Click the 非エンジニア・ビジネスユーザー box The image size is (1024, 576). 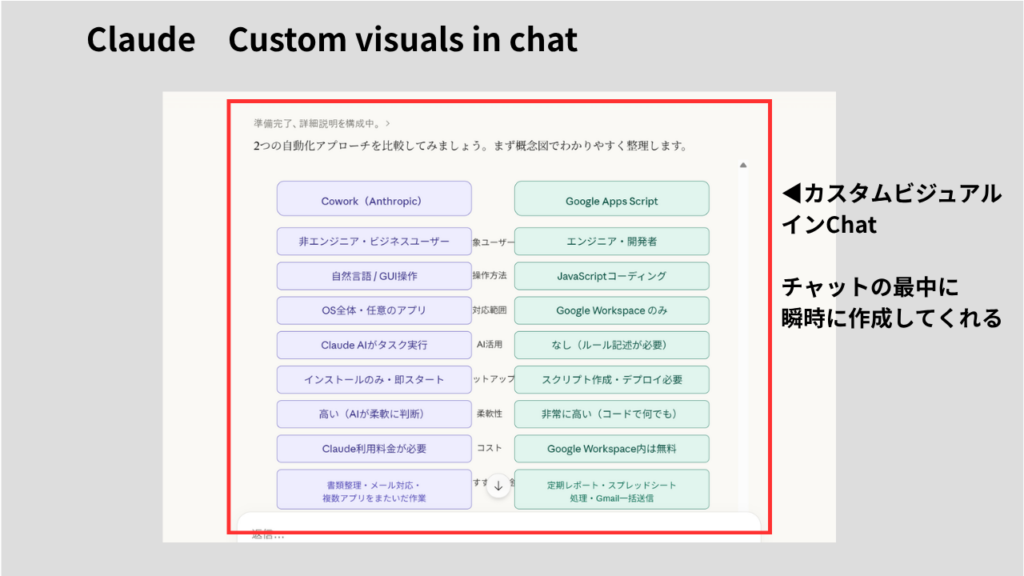point(373,241)
